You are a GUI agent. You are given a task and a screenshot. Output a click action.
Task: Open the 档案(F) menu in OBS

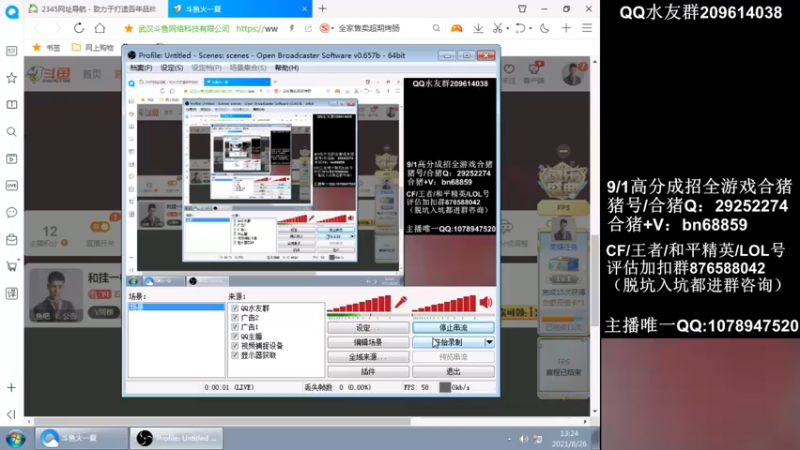coord(141,67)
